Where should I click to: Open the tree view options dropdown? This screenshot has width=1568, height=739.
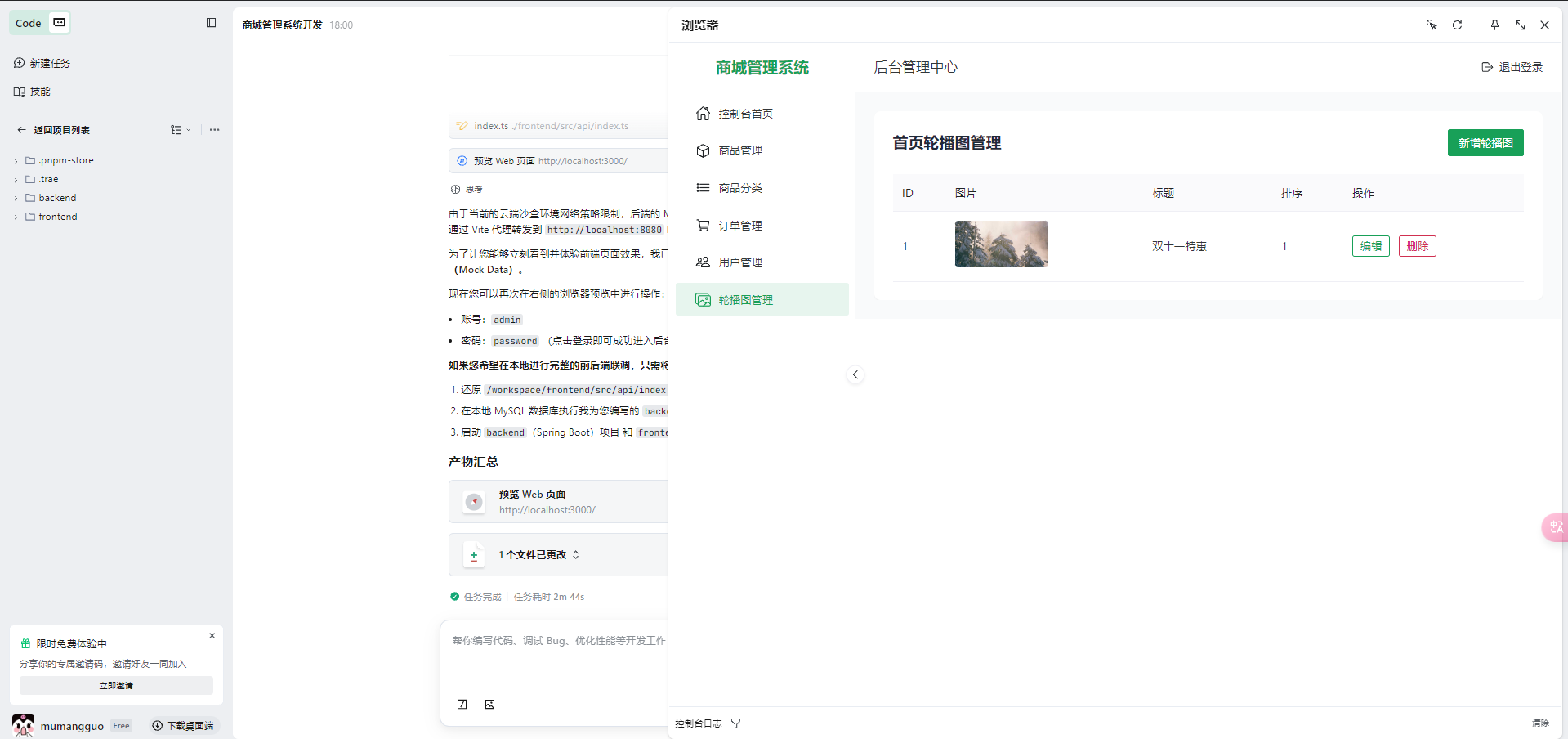[x=180, y=130]
